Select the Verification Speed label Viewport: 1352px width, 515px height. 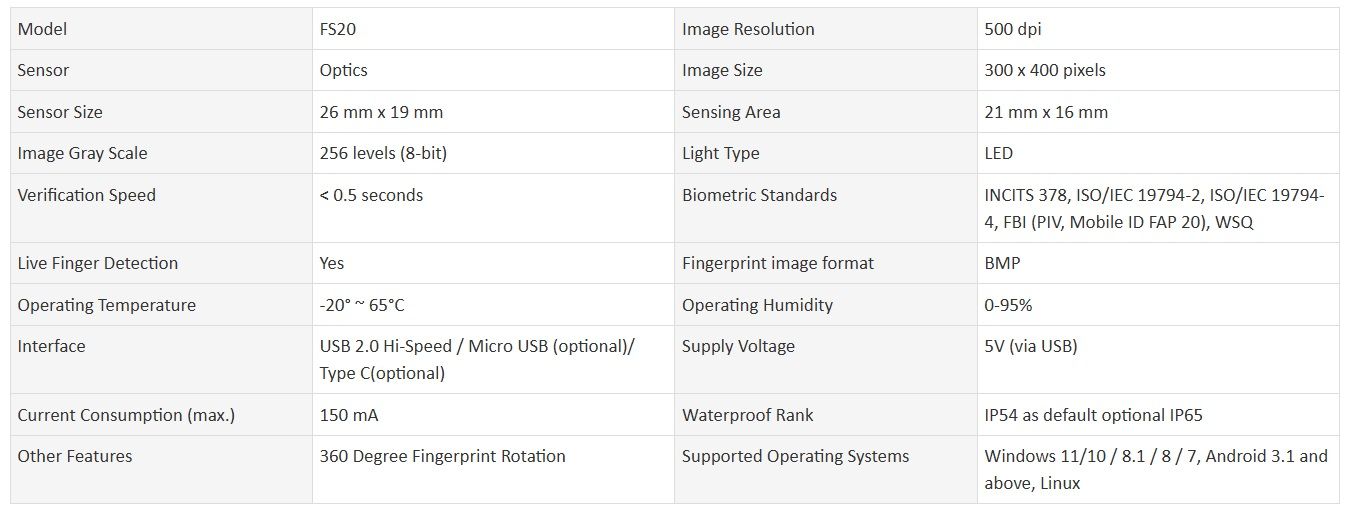[87, 195]
